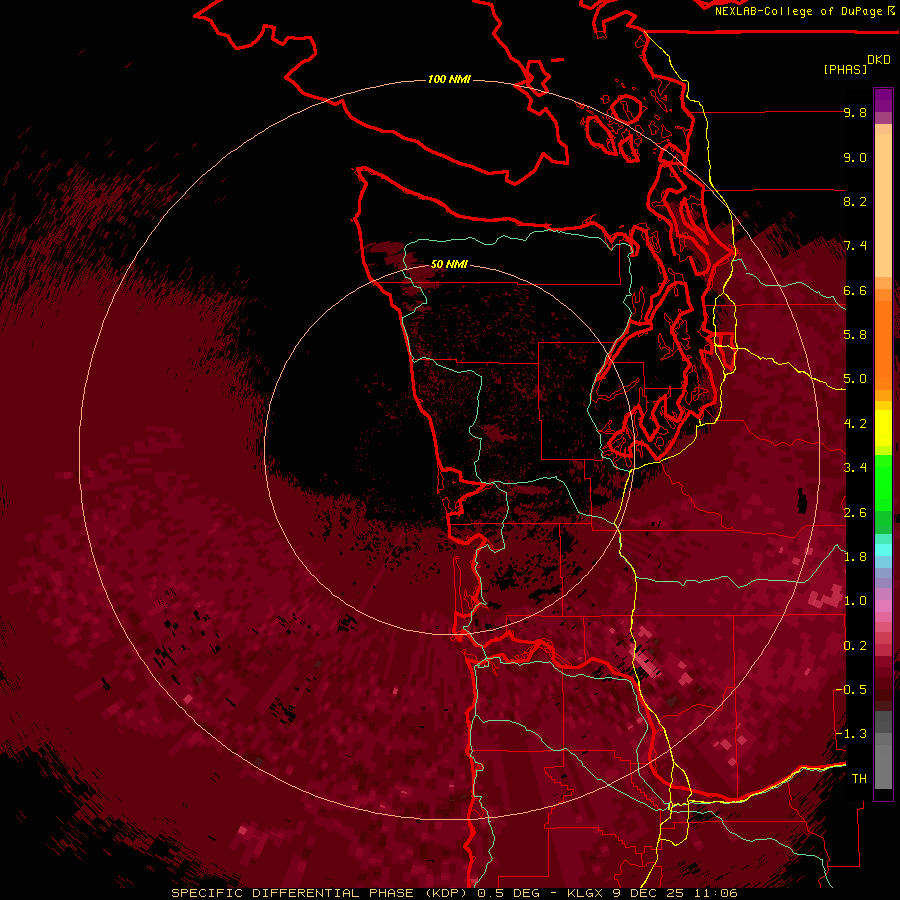Click the -0.5 scale value label
The height and width of the screenshot is (900, 900).
pyautogui.click(x=850, y=690)
